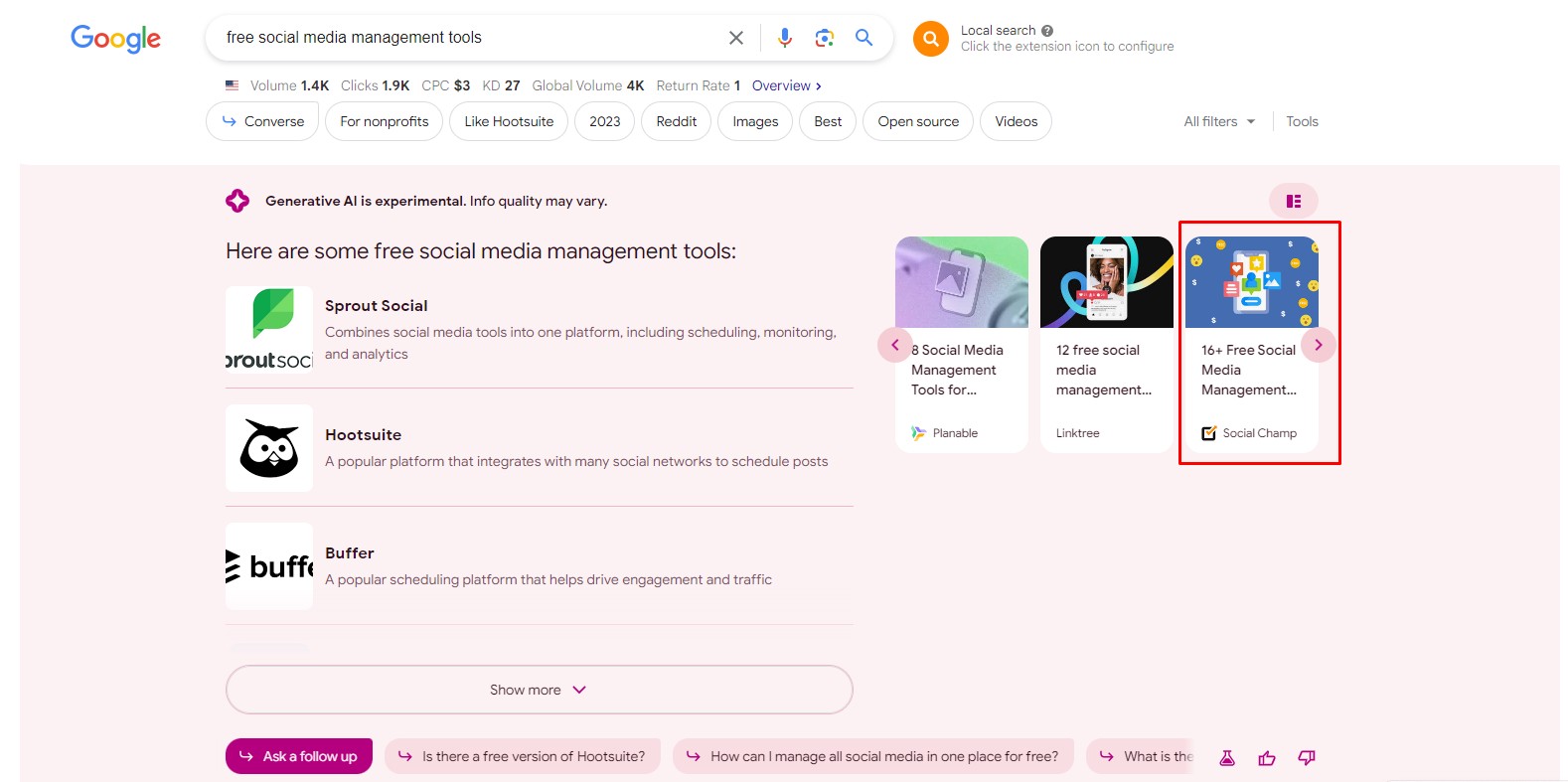1568x782 pixels.
Task: Open the Overview link in keyword stats
Action: tap(787, 85)
